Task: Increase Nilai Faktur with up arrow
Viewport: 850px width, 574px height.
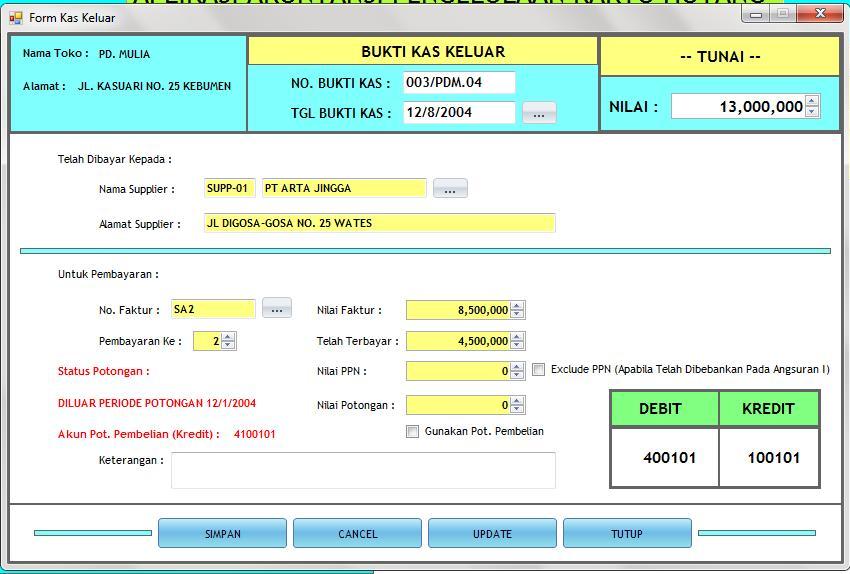Action: (517, 306)
